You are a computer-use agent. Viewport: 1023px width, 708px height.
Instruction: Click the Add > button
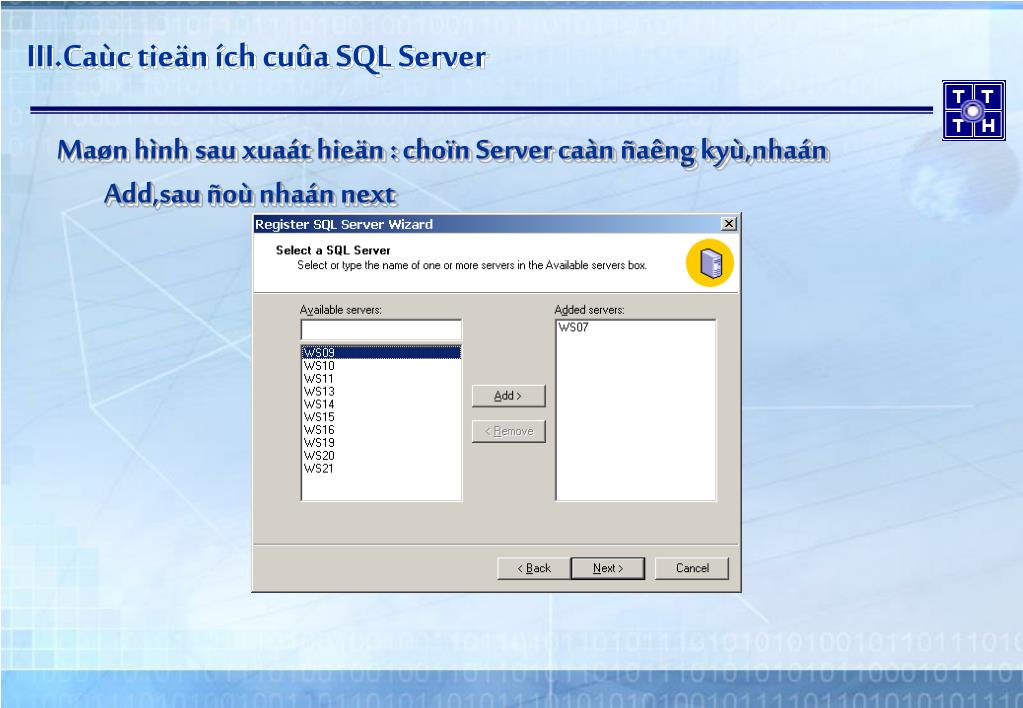click(508, 395)
